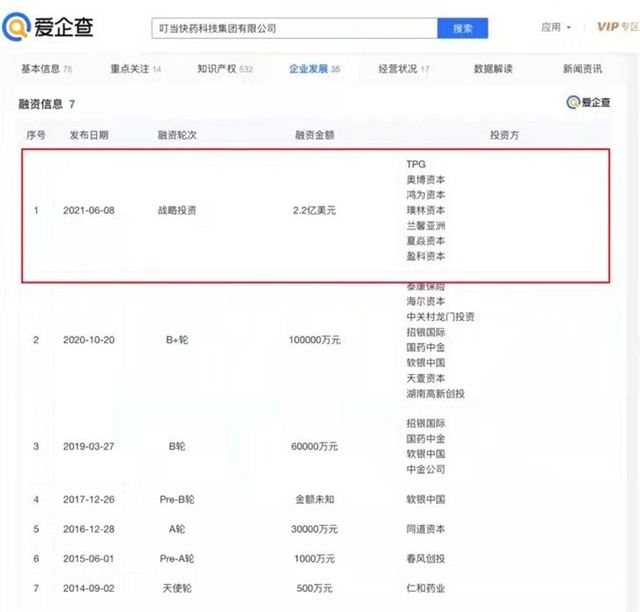640x612 pixels.
Task: Switch to the 知识产权 tab
Action: click(x=225, y=69)
